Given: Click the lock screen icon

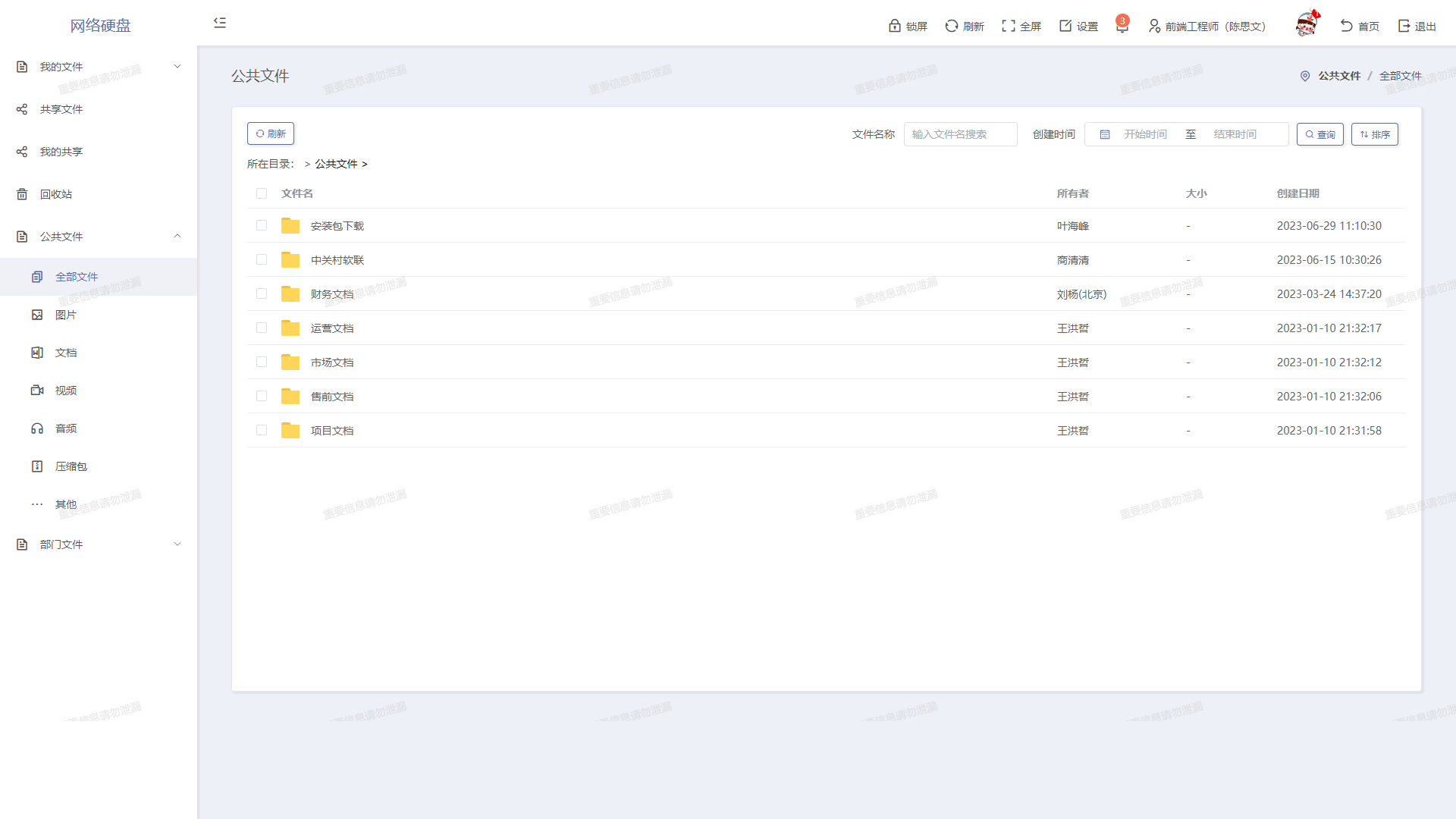Looking at the screenshot, I should pos(895,26).
